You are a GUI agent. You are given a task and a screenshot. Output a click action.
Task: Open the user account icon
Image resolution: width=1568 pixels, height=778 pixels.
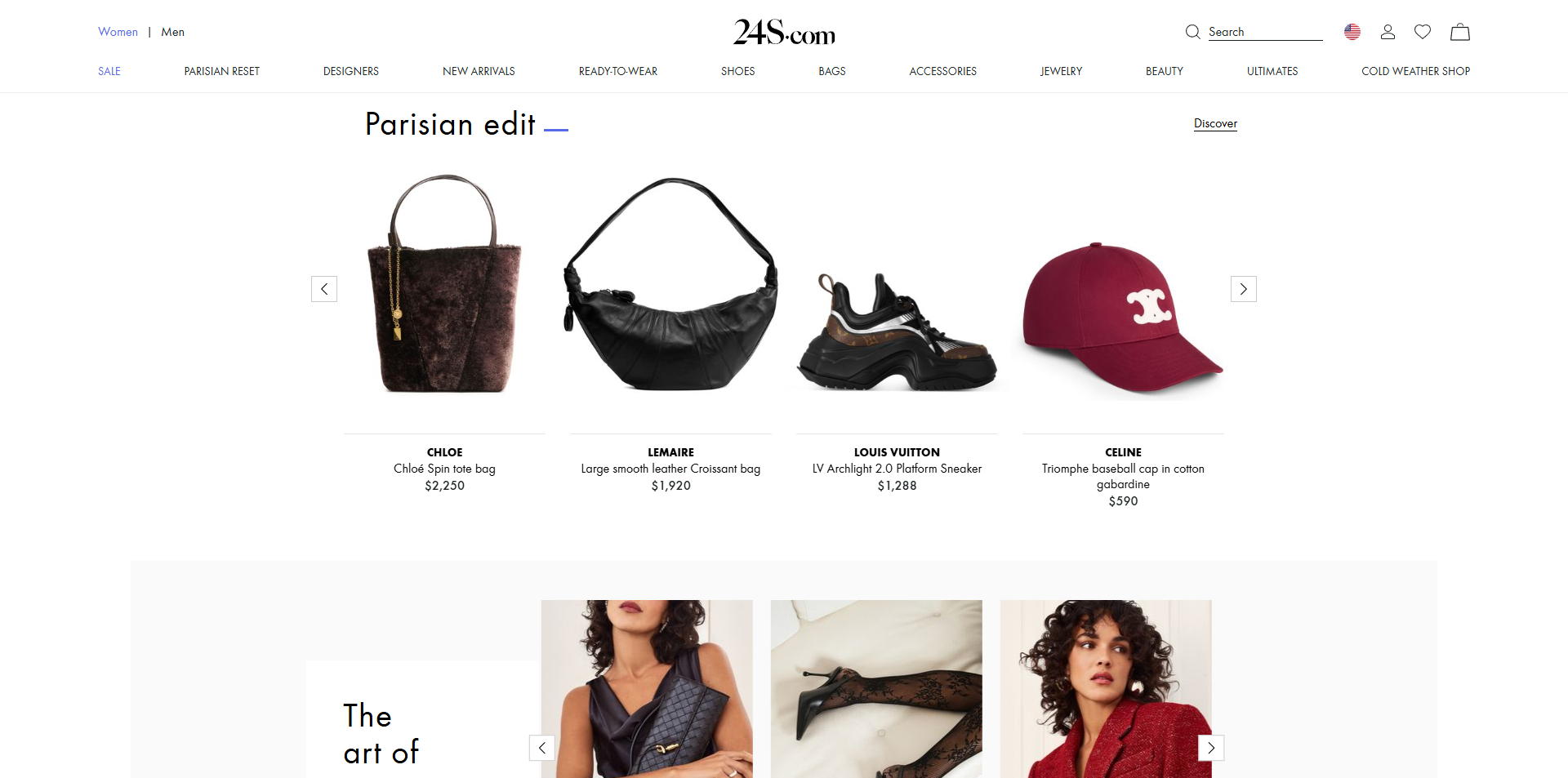(1388, 32)
